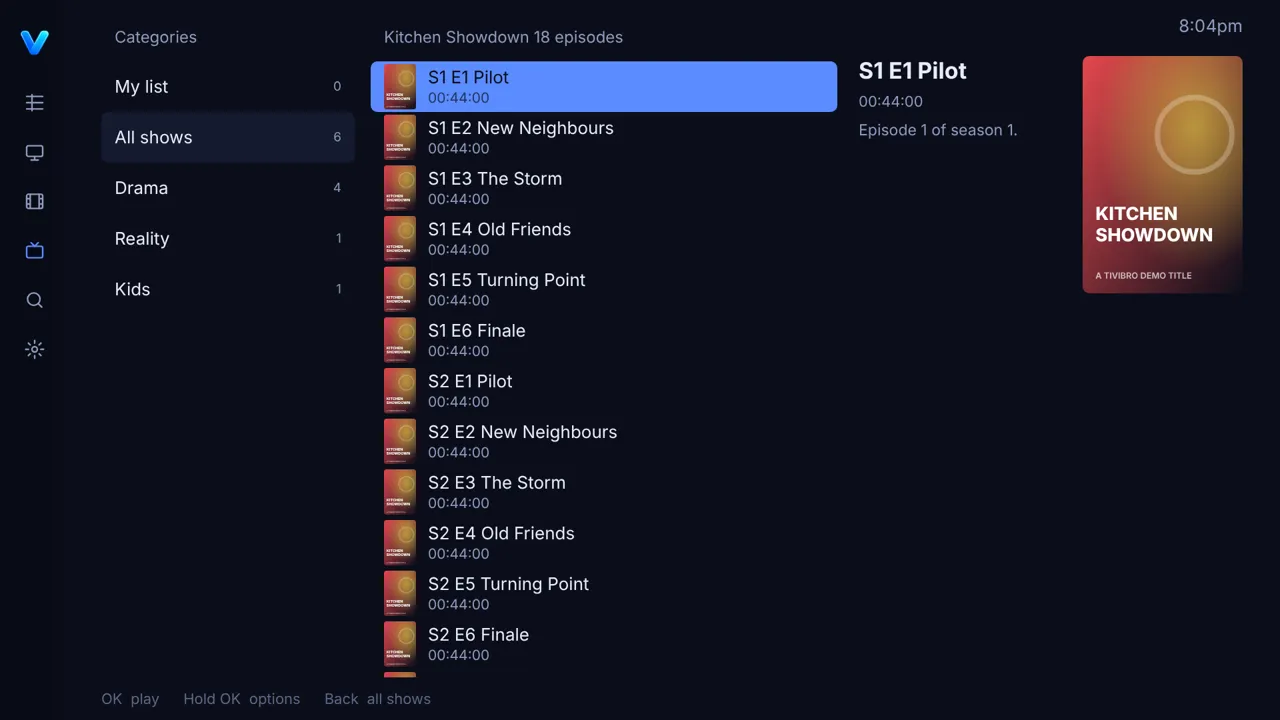Click the Kitchen Showdown poster artwork

(1162, 174)
